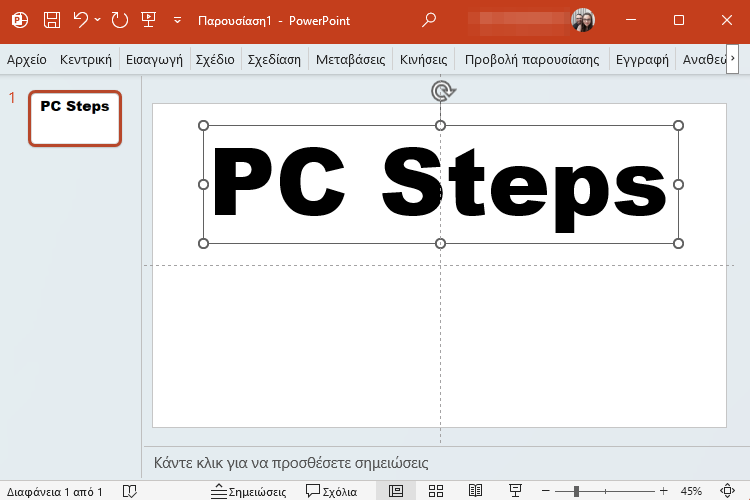The height and width of the screenshot is (500, 750).
Task: Click the notes area to add notes
Action: point(445,463)
